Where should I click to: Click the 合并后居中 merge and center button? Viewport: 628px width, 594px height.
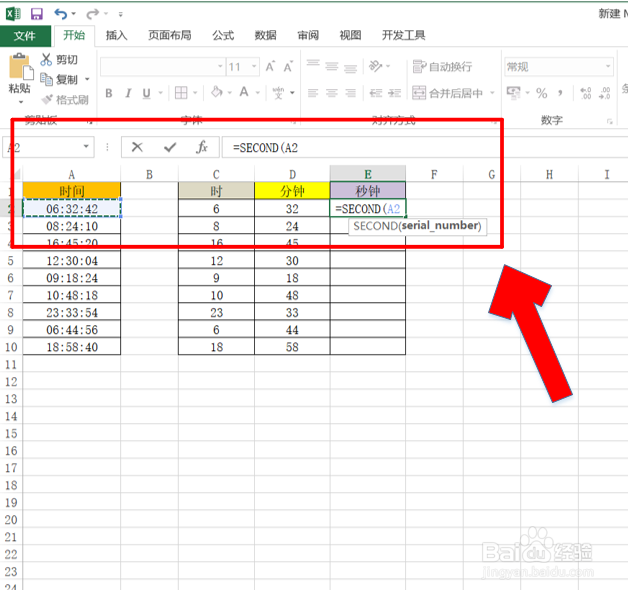448,93
